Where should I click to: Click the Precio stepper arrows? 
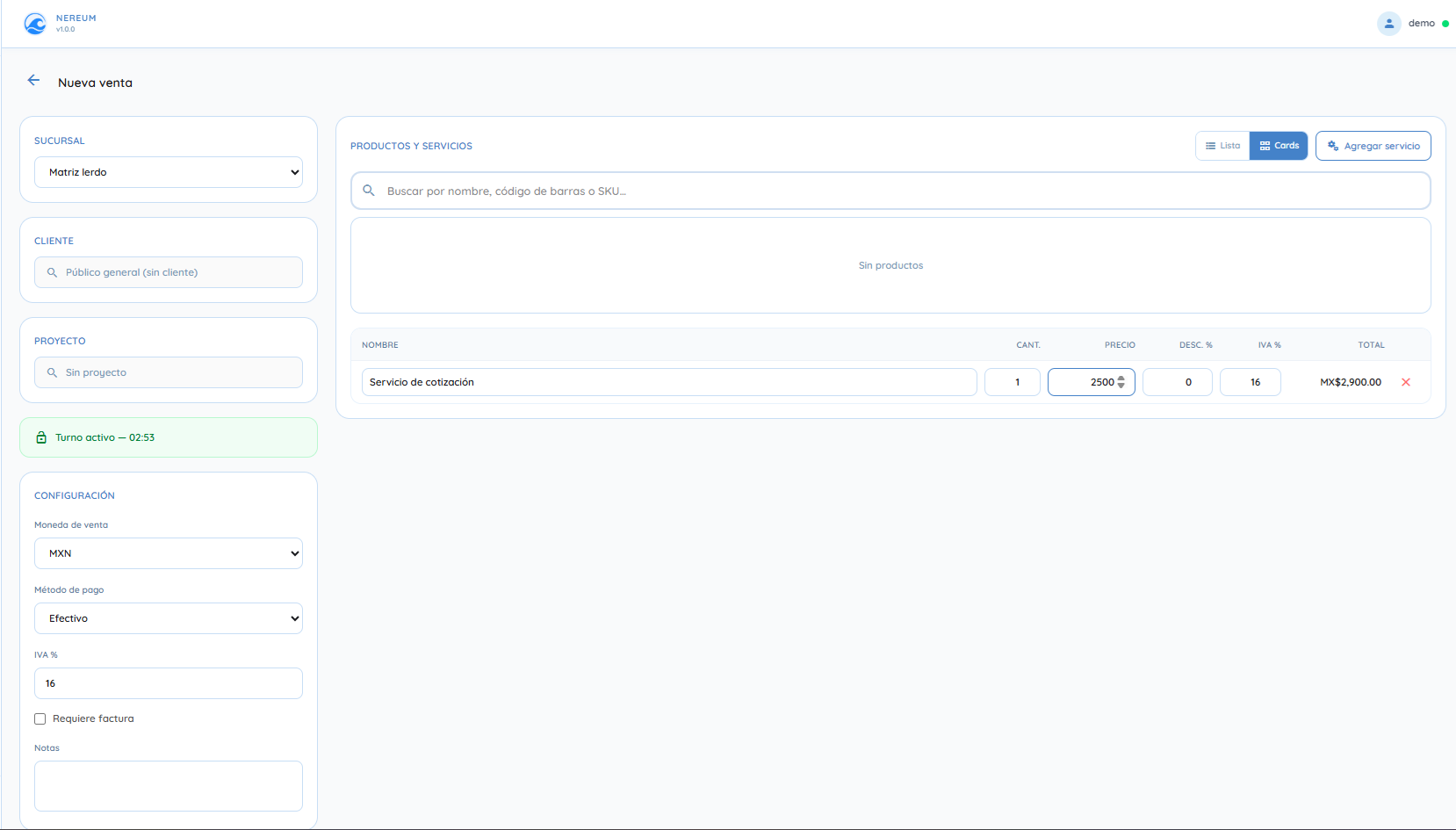[1121, 382]
